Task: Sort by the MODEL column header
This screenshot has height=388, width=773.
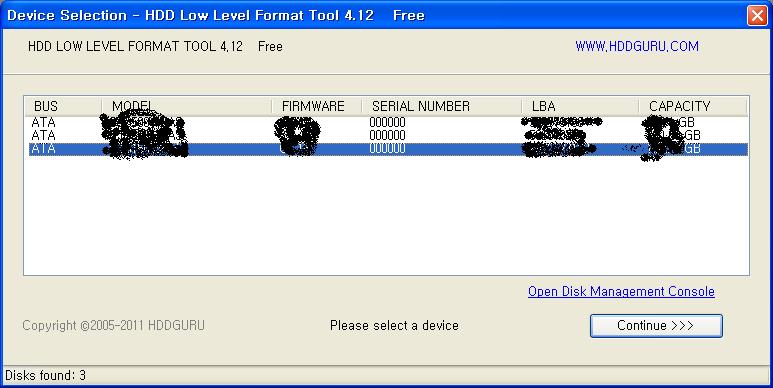Action: pyautogui.click(x=186, y=106)
